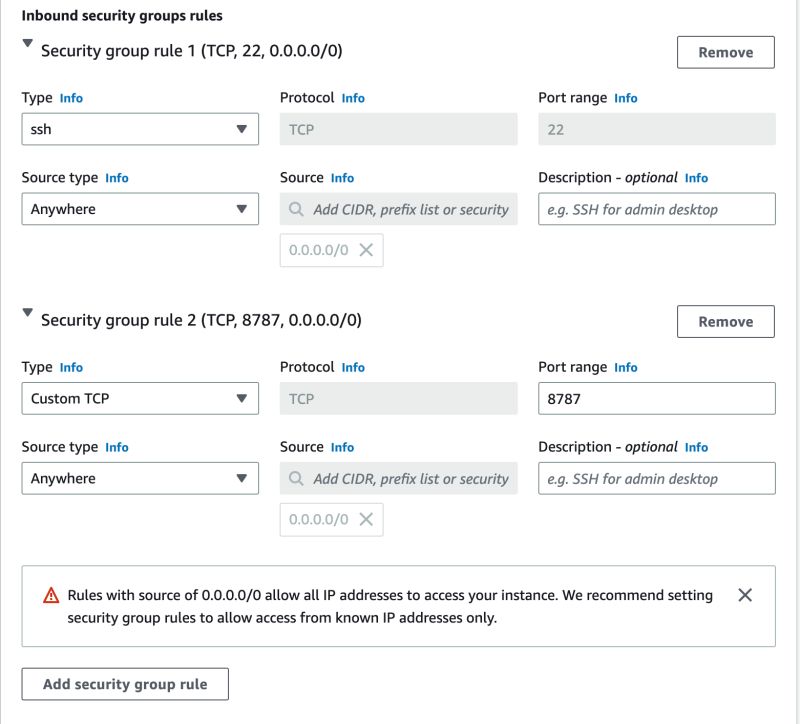This screenshot has height=724, width=800.
Task: Collapse Security group rule 1 section
Action: [28, 45]
